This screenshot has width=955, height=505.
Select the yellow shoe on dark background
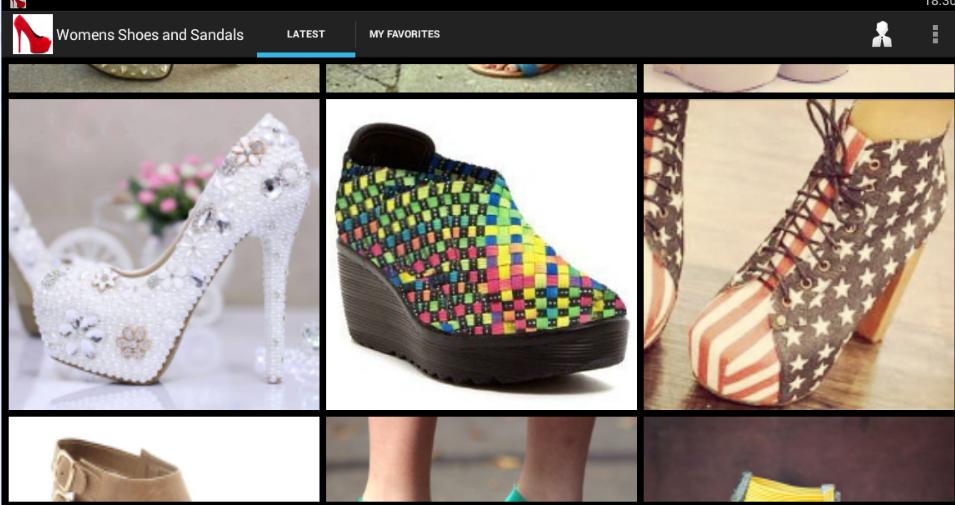click(x=798, y=460)
